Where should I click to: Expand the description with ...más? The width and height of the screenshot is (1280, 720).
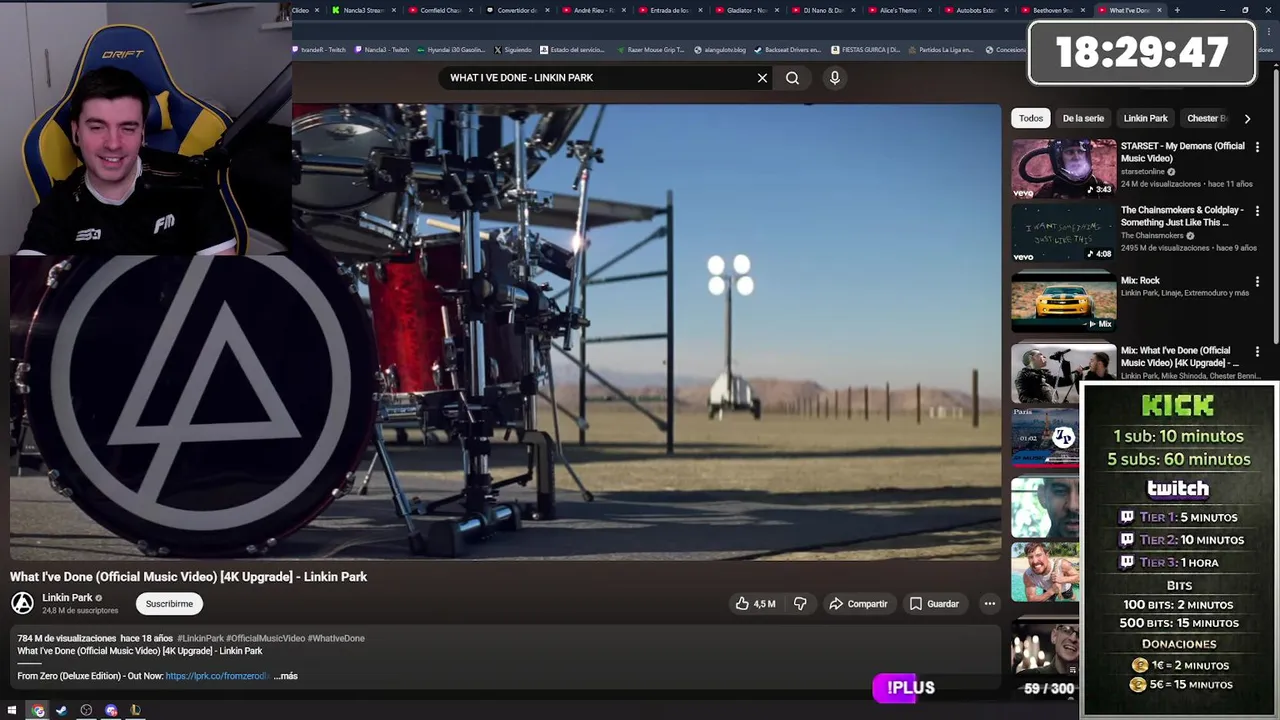pyautogui.click(x=286, y=676)
